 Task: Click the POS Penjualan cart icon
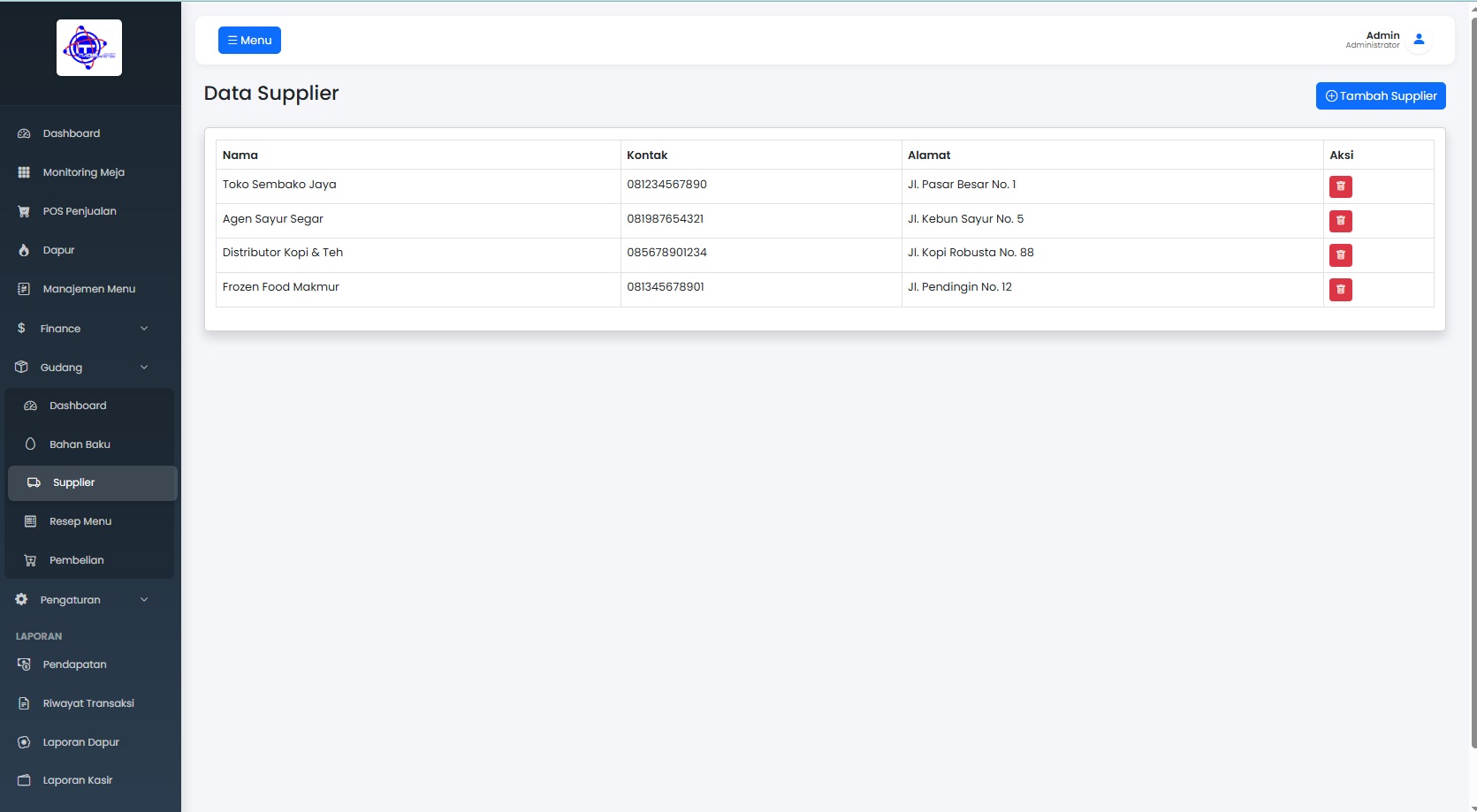point(24,211)
